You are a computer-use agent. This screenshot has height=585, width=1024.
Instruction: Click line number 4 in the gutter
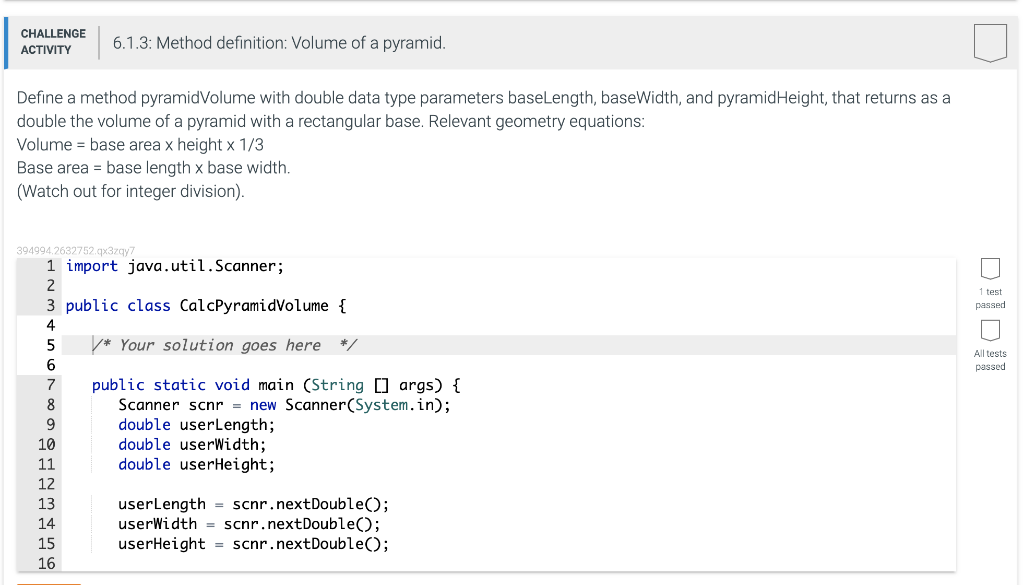coord(50,326)
